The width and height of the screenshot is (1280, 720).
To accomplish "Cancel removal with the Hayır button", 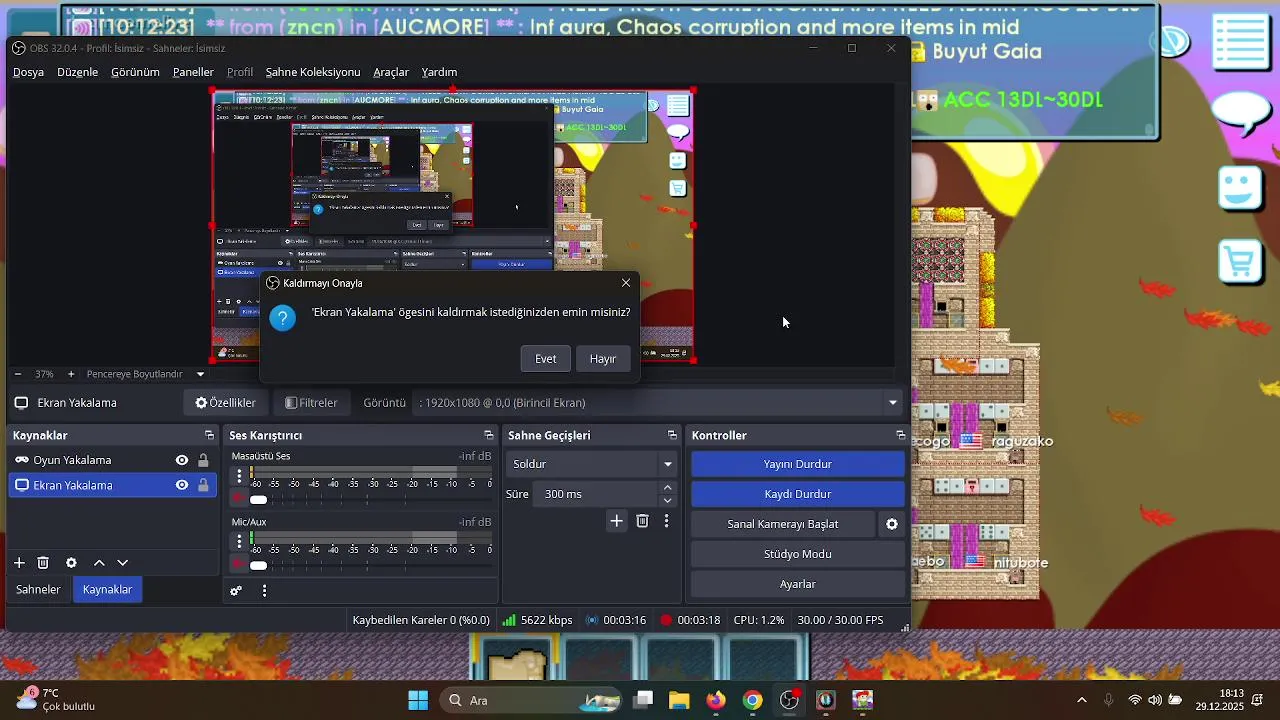I will pyautogui.click(x=603, y=359).
